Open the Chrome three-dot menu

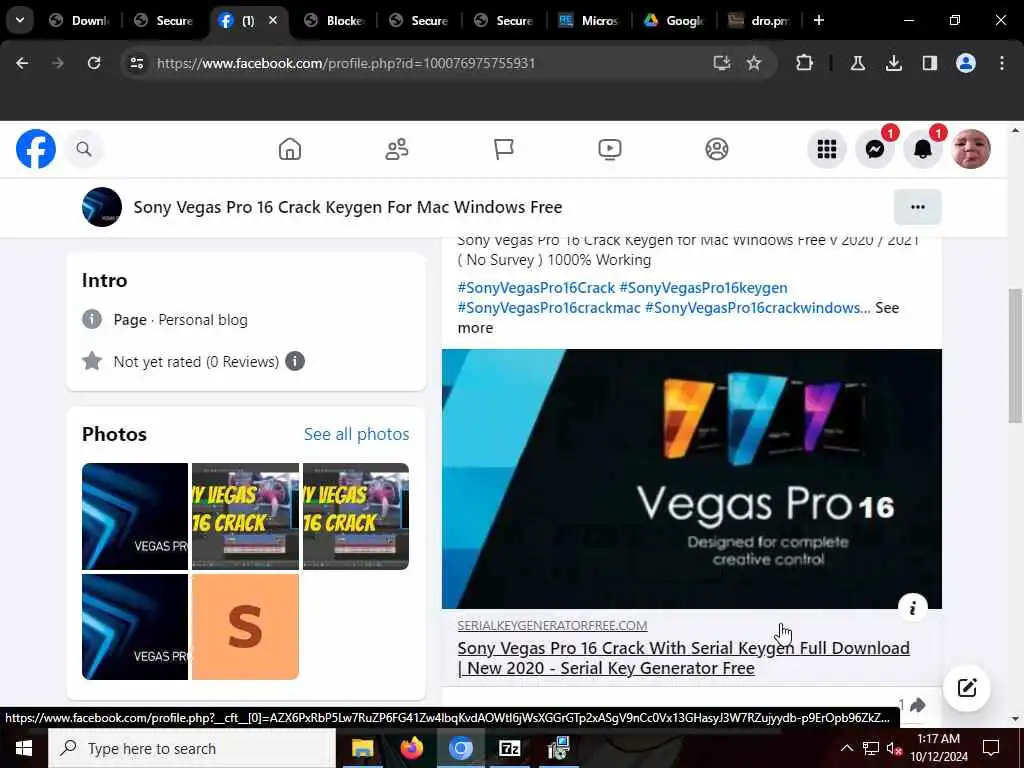[x=1002, y=63]
